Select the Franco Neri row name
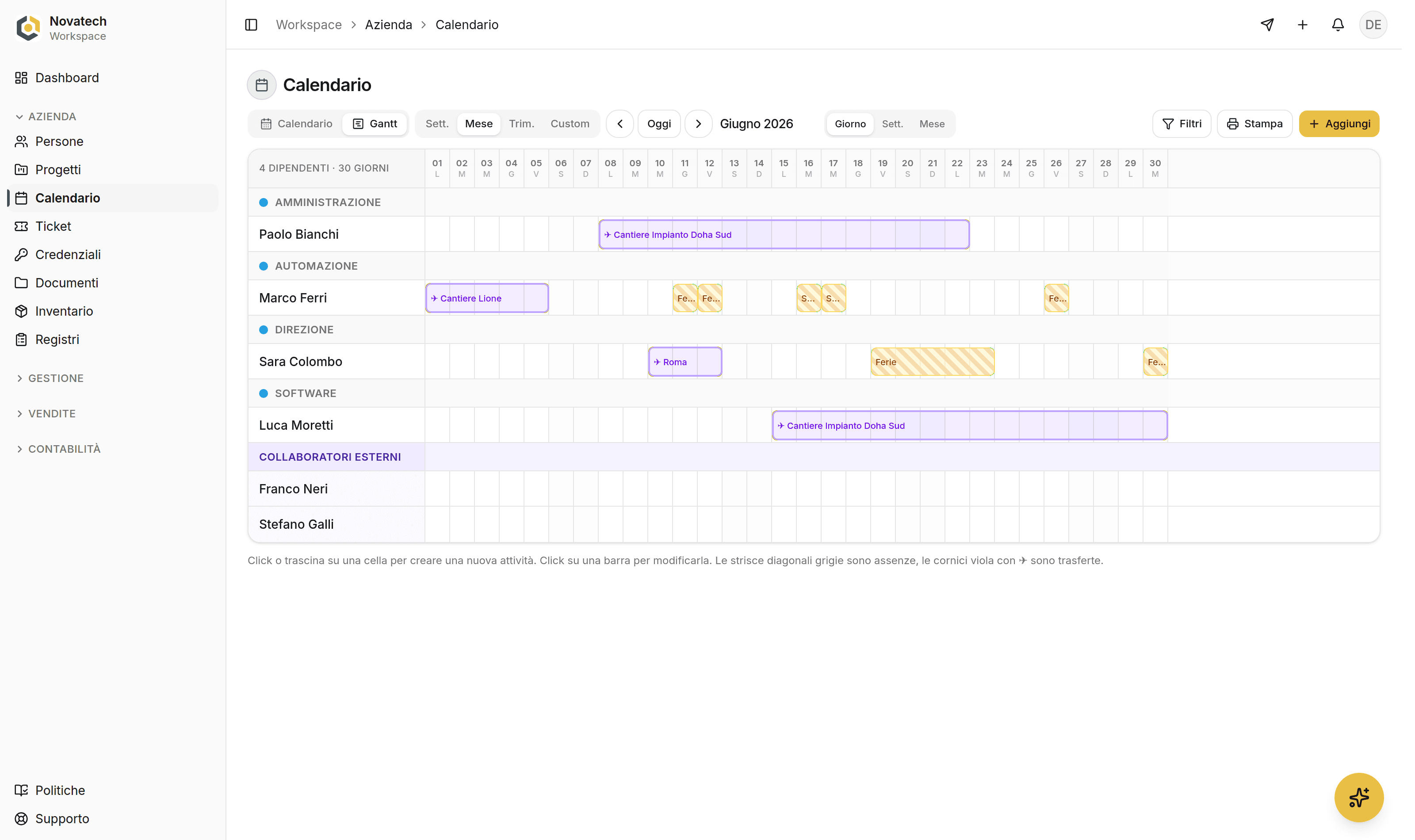This screenshot has height=840, width=1415. click(293, 489)
